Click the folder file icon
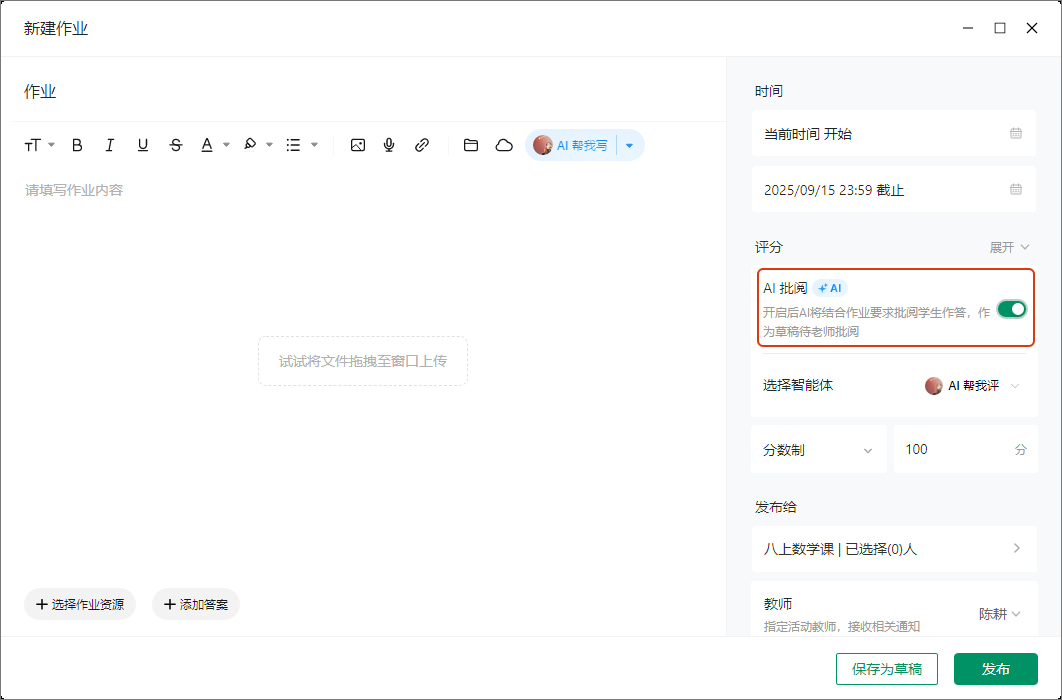 (x=471, y=145)
